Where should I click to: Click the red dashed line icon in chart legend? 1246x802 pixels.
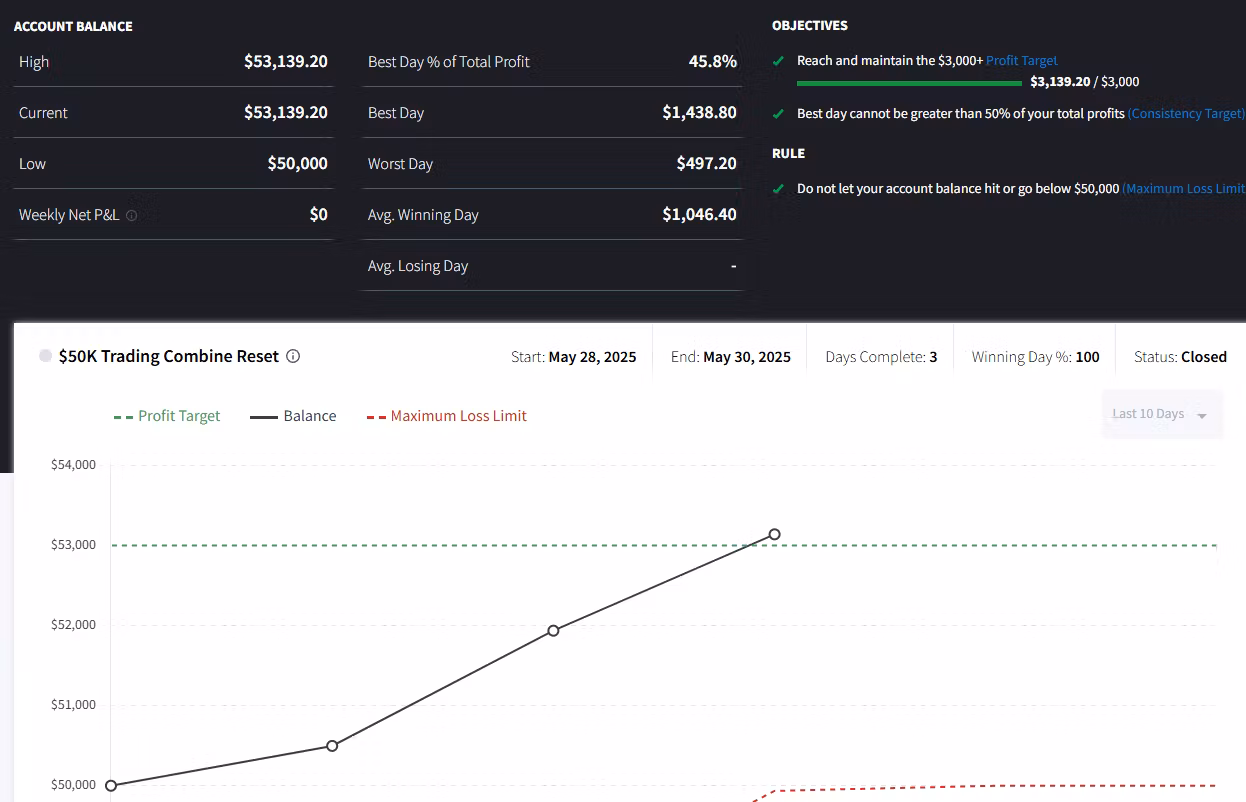tap(376, 416)
